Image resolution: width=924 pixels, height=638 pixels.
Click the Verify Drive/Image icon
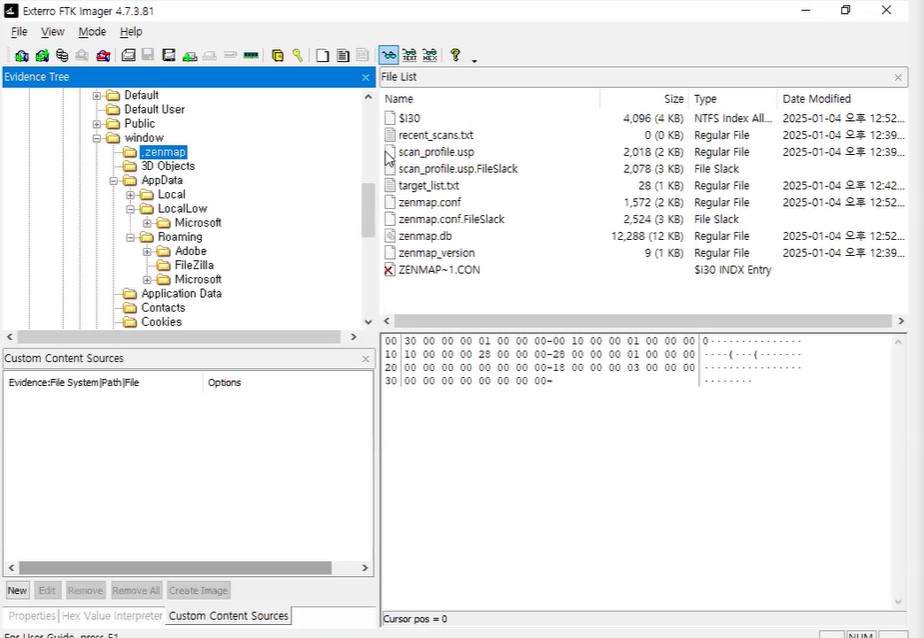click(230, 55)
